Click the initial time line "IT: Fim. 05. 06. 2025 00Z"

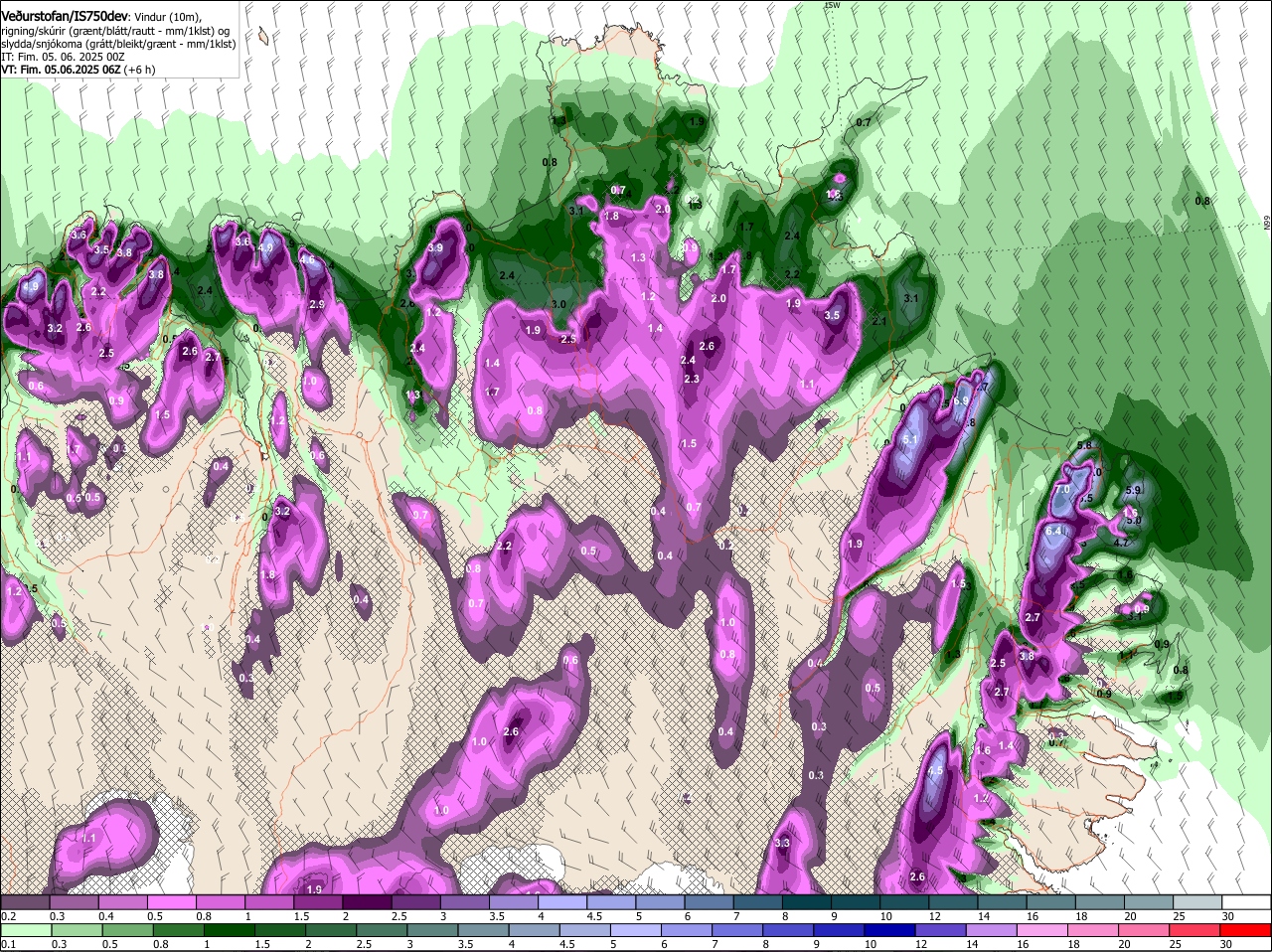point(64,57)
